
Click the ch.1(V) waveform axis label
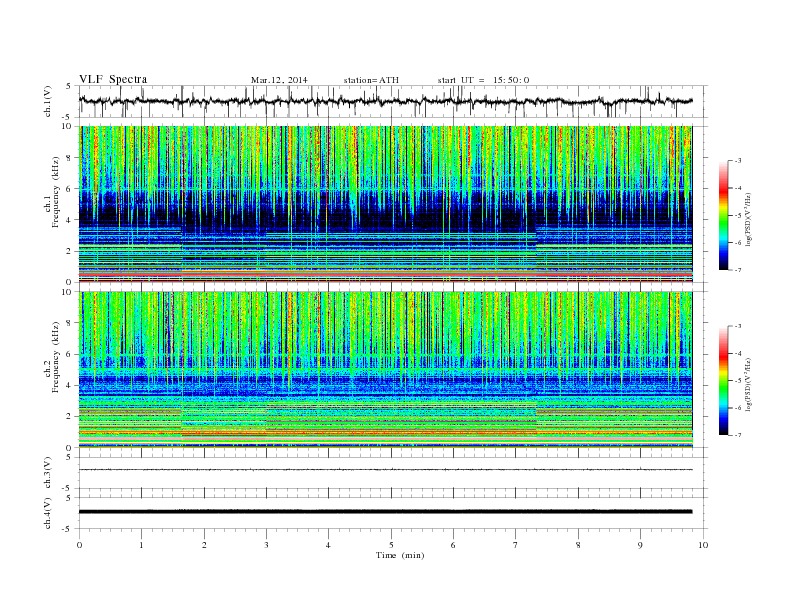point(47,101)
